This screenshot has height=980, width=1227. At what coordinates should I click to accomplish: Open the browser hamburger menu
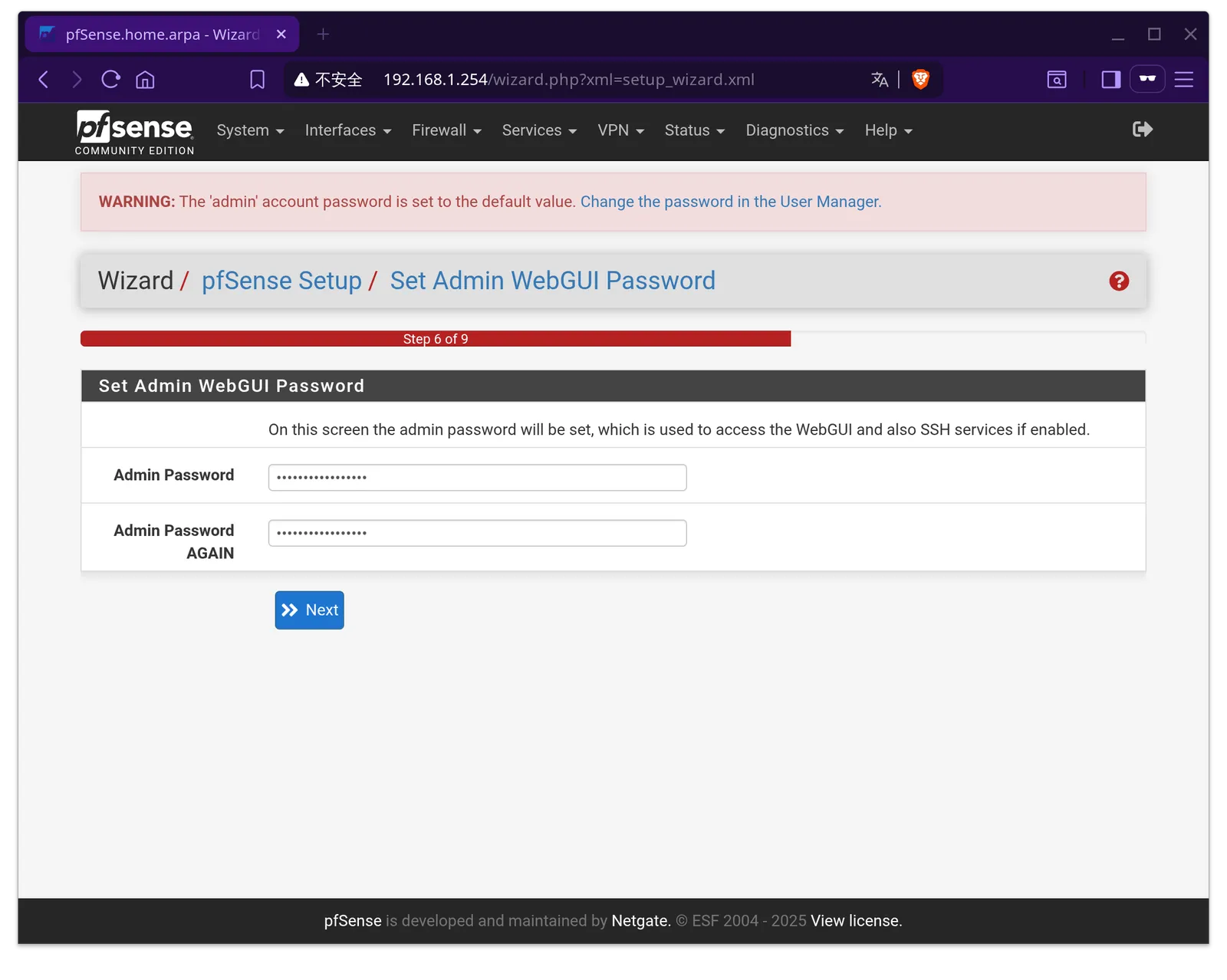point(1184,80)
